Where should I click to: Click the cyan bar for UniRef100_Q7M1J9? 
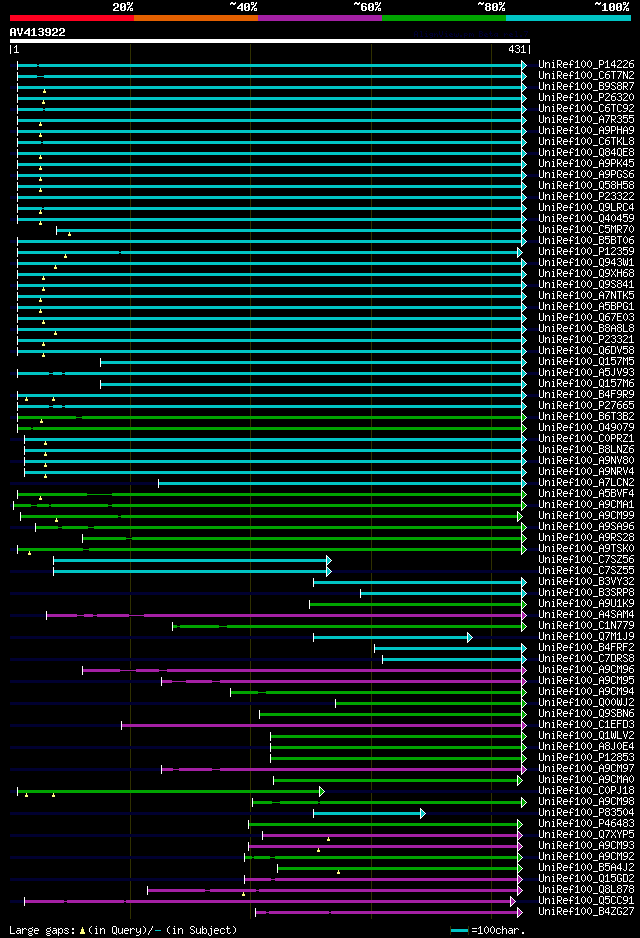[x=393, y=638]
